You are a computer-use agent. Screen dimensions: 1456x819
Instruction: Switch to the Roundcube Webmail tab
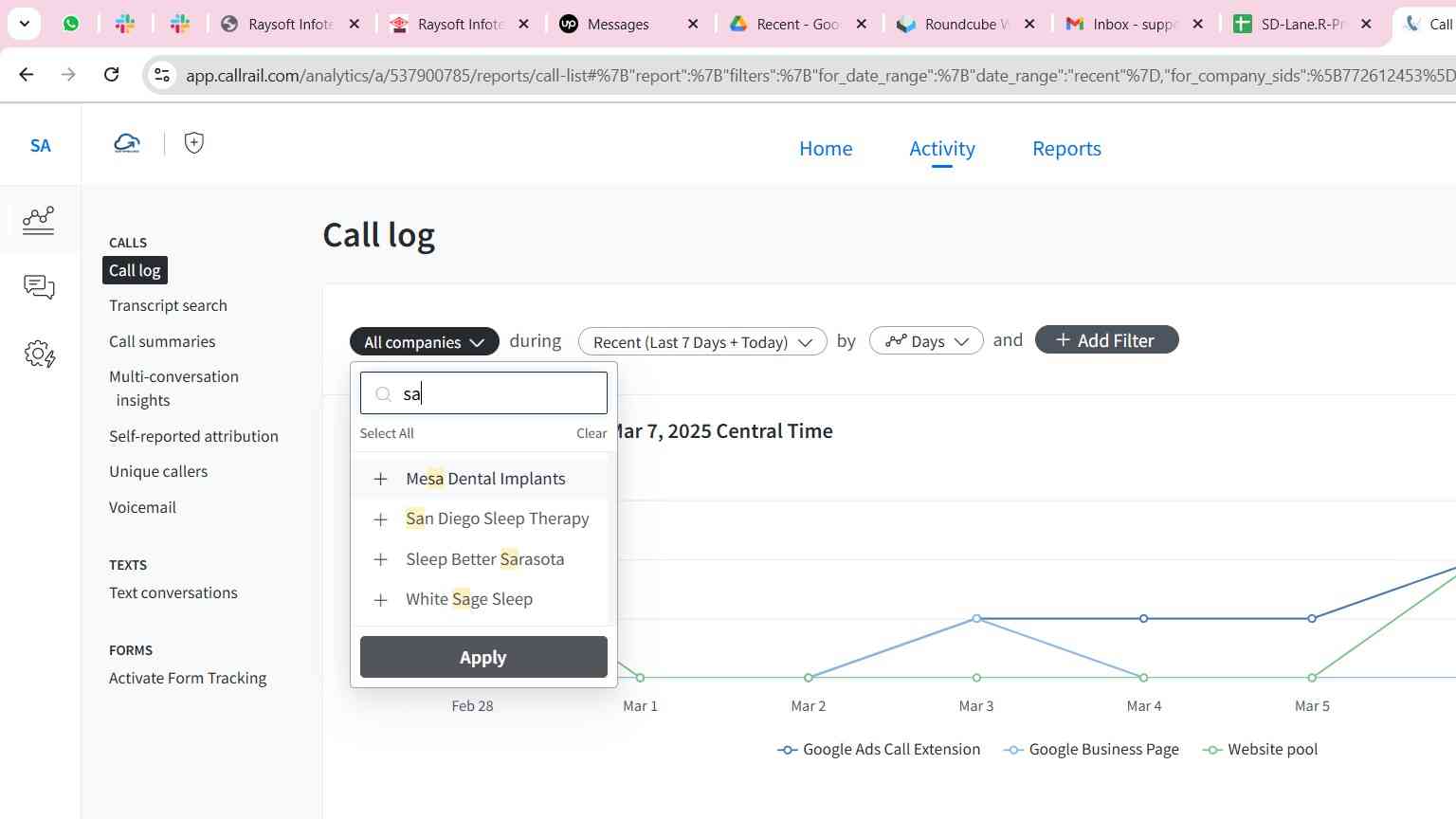955,24
